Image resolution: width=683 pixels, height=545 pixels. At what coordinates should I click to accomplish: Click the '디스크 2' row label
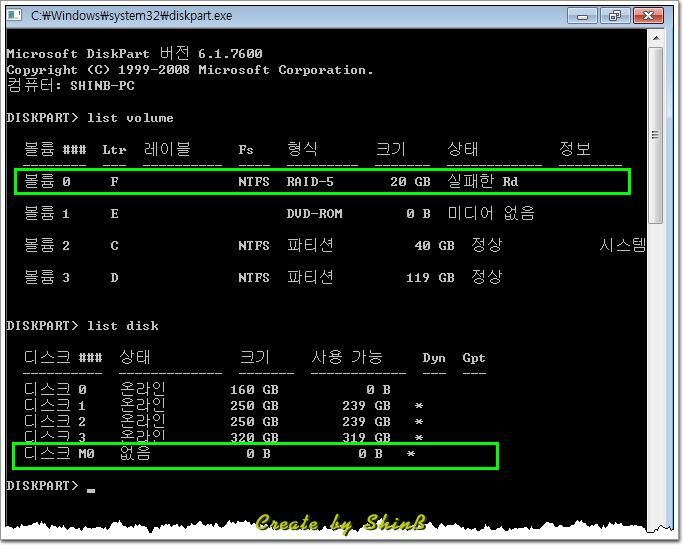[55, 421]
